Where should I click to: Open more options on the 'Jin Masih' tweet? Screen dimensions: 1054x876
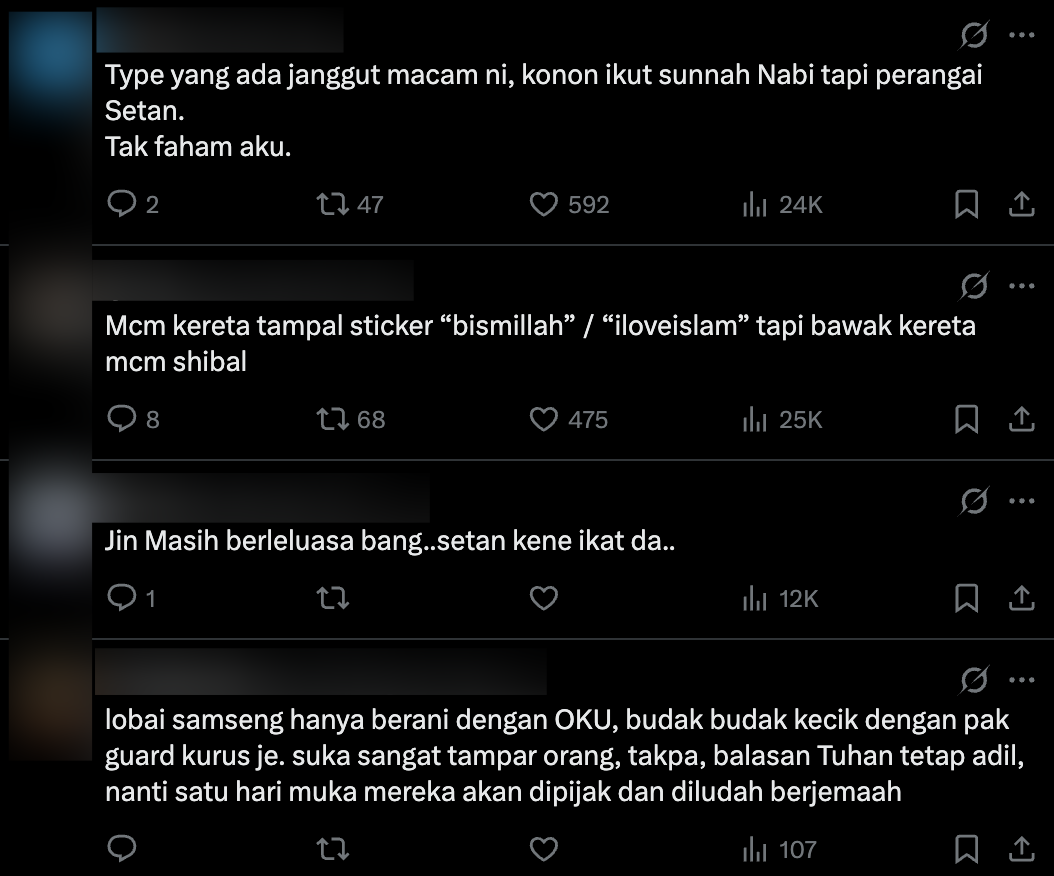point(1021,499)
